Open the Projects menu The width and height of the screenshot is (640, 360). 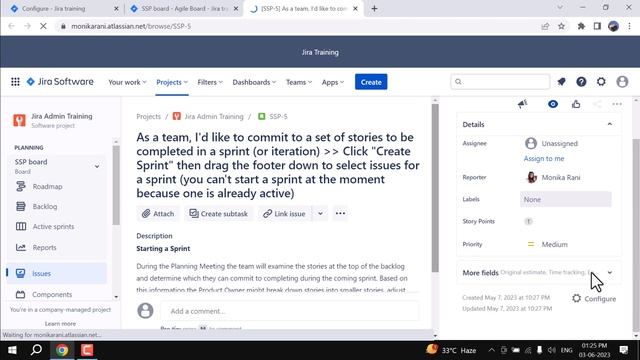(x=172, y=82)
